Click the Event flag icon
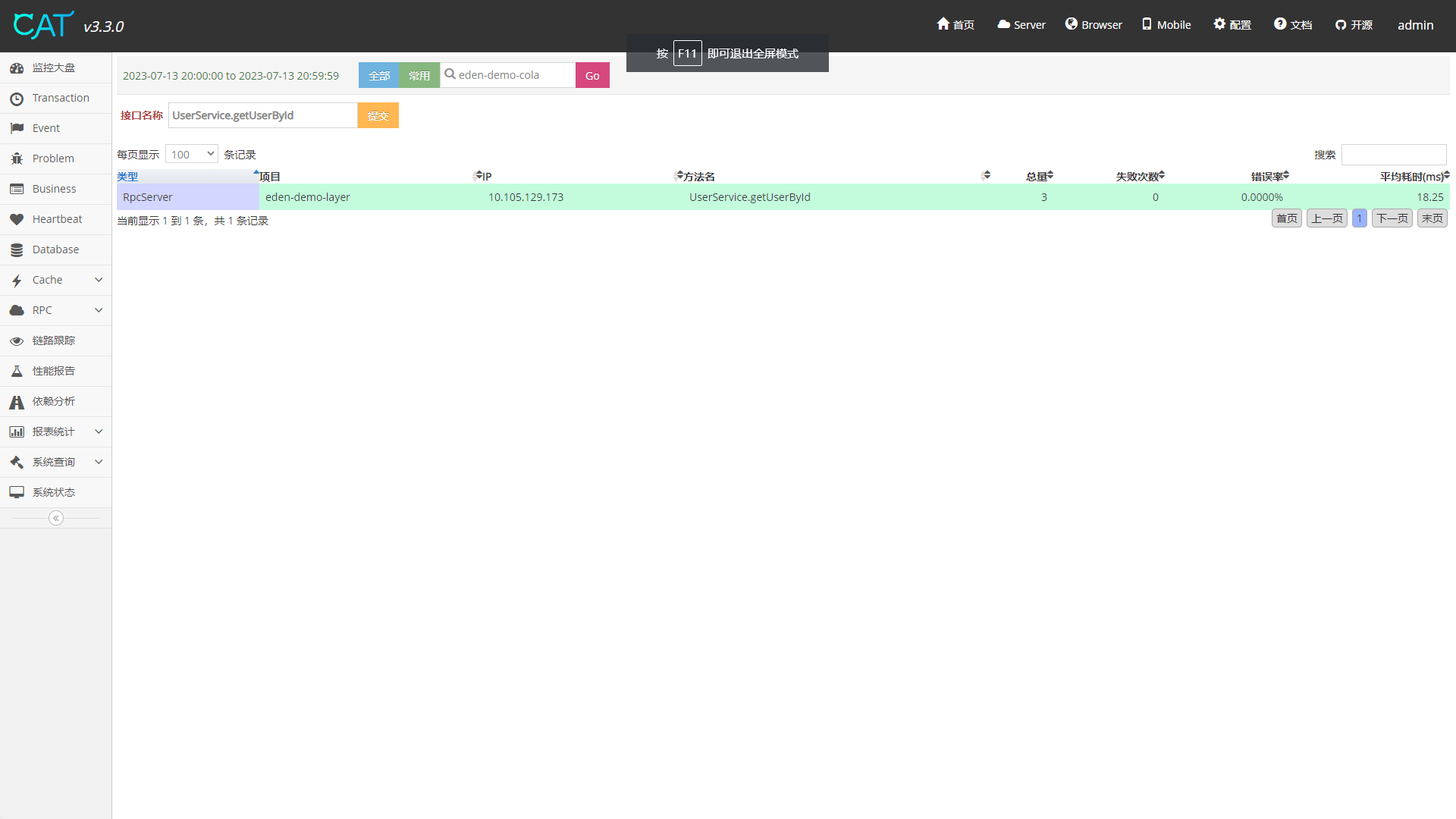The height and width of the screenshot is (819, 1456). pyautogui.click(x=17, y=128)
